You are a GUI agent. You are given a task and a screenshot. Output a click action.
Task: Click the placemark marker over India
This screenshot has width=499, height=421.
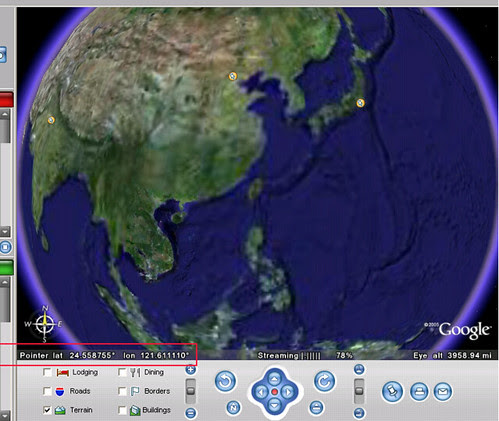click(x=51, y=120)
